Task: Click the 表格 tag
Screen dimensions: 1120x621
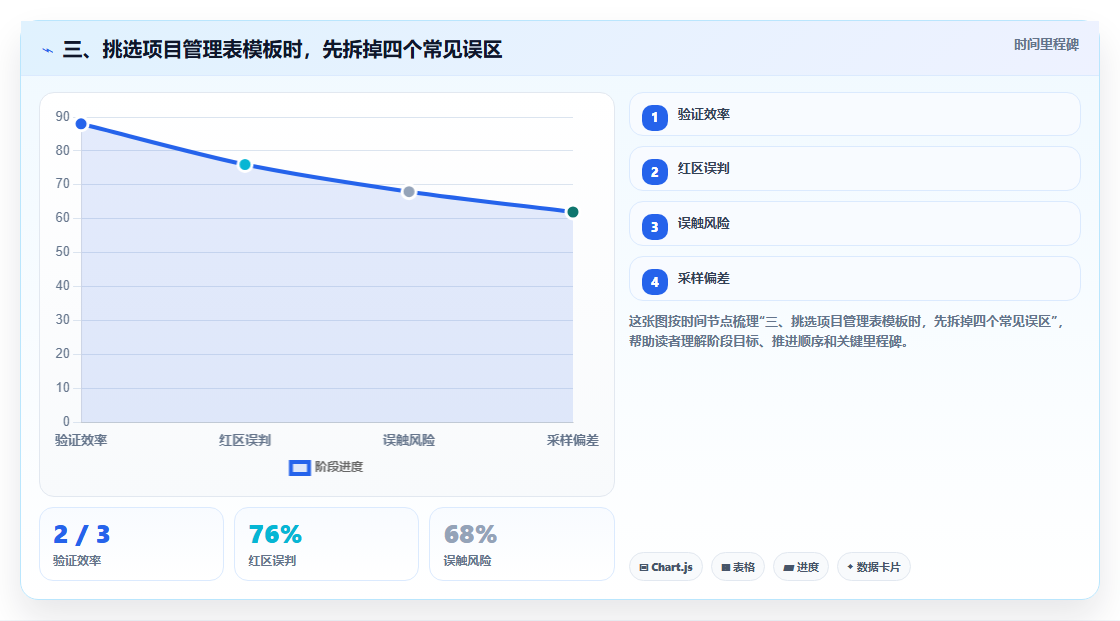Action: point(738,567)
